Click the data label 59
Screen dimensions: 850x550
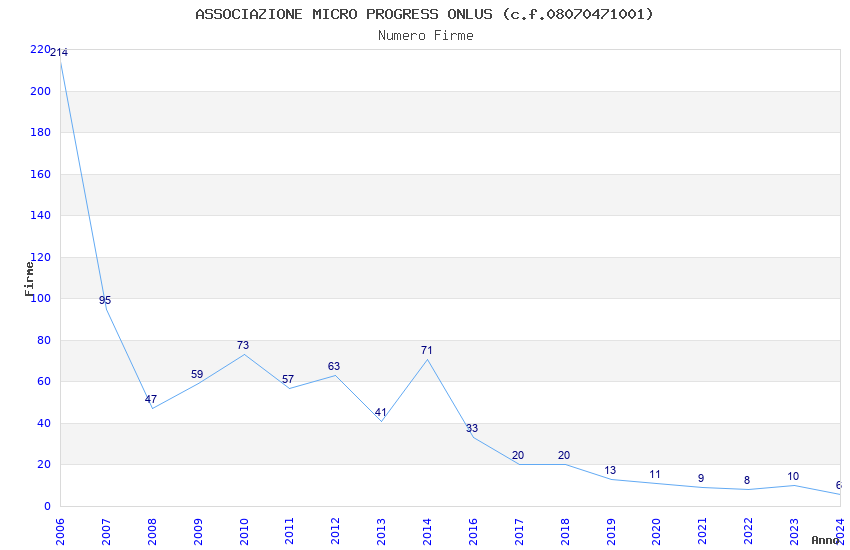tap(197, 374)
